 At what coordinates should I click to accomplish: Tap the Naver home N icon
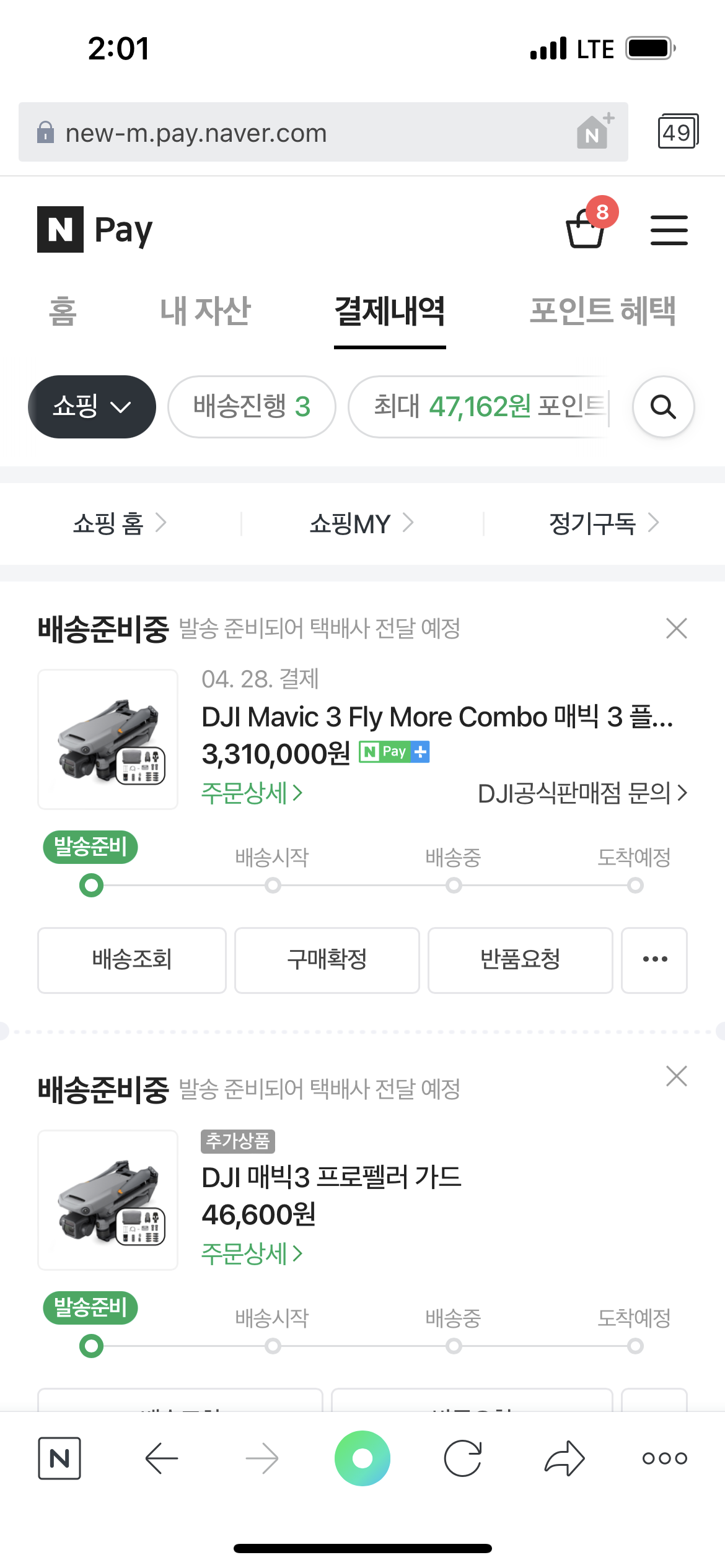59,1458
